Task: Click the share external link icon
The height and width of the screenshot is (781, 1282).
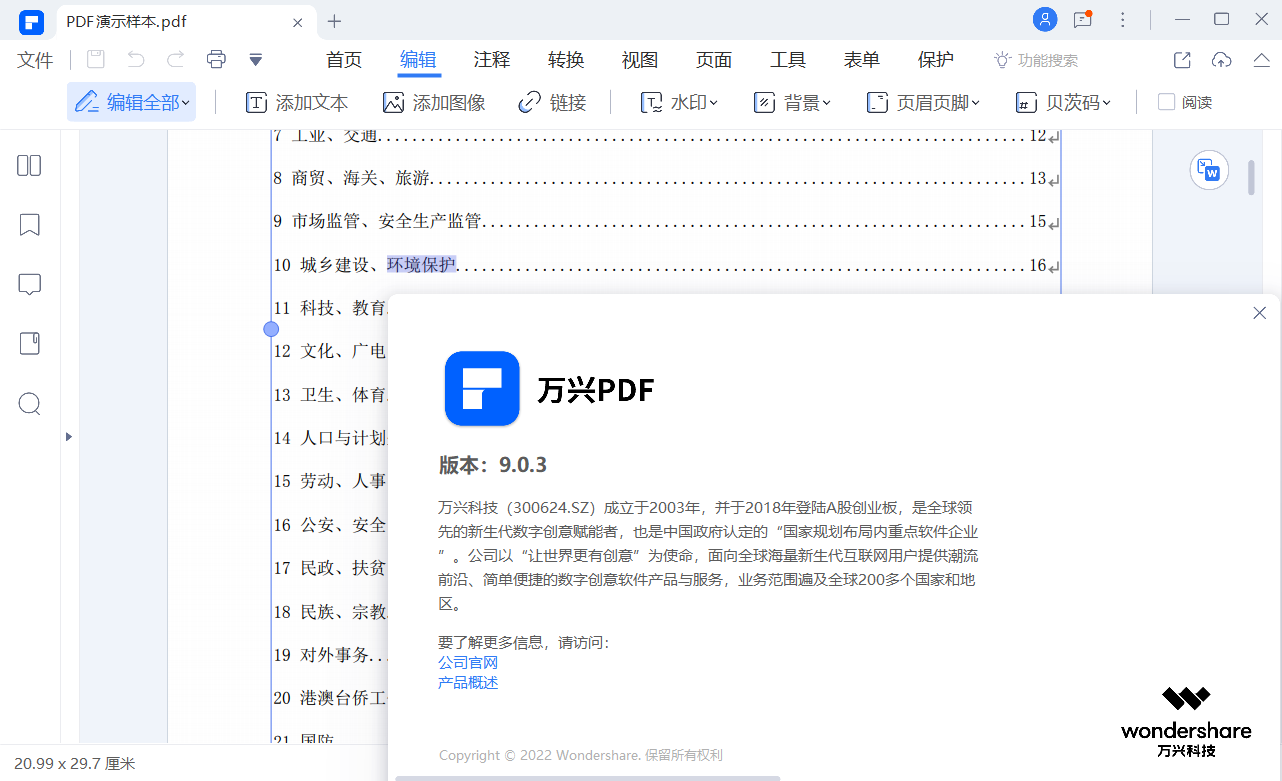Action: pos(1182,60)
